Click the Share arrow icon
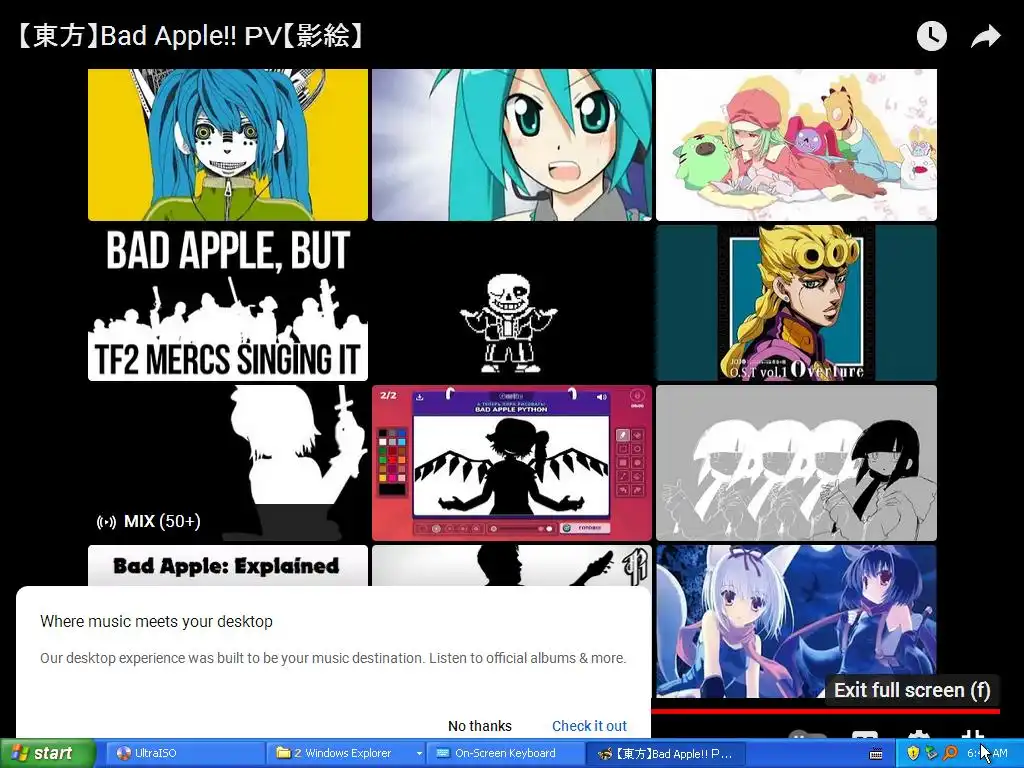The image size is (1024, 768). 985,37
